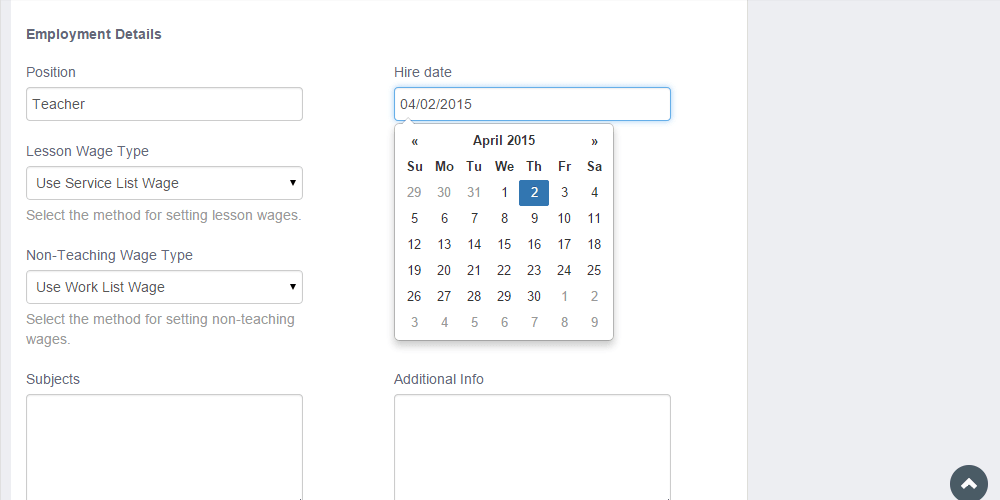The height and width of the screenshot is (500, 1000).
Task: Click "Select the method for setting lesson wages."
Action: tap(164, 216)
